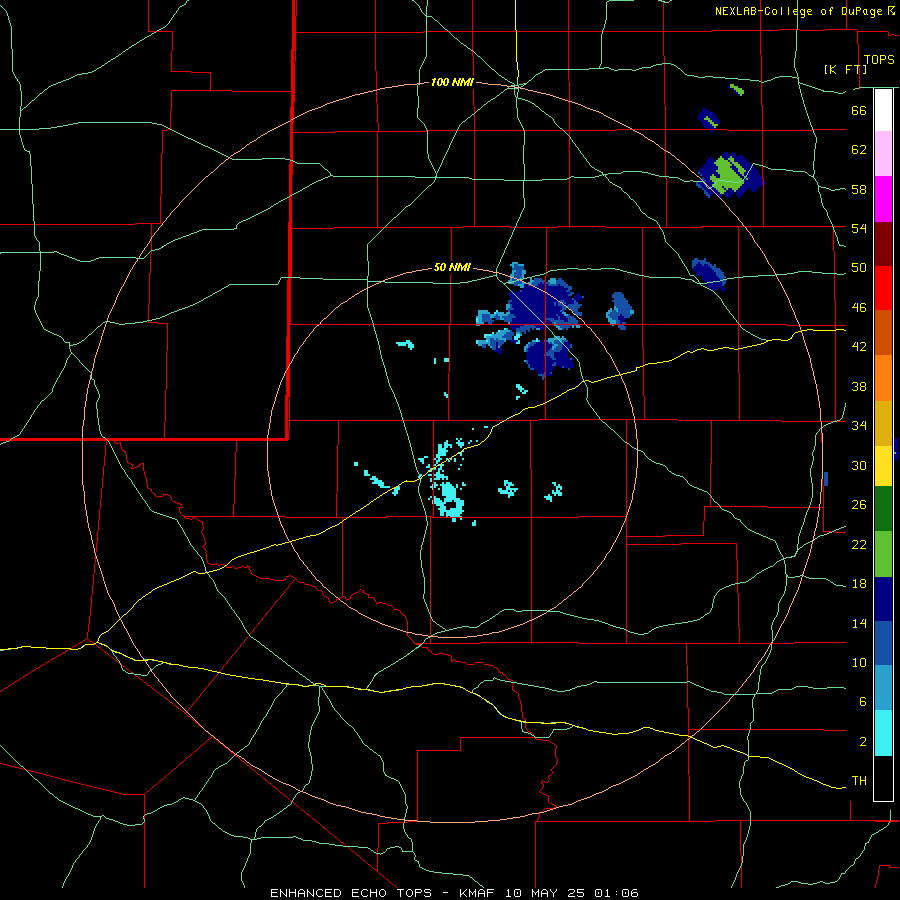Click legend scale value 42
The height and width of the screenshot is (900, 900).
[859, 347]
